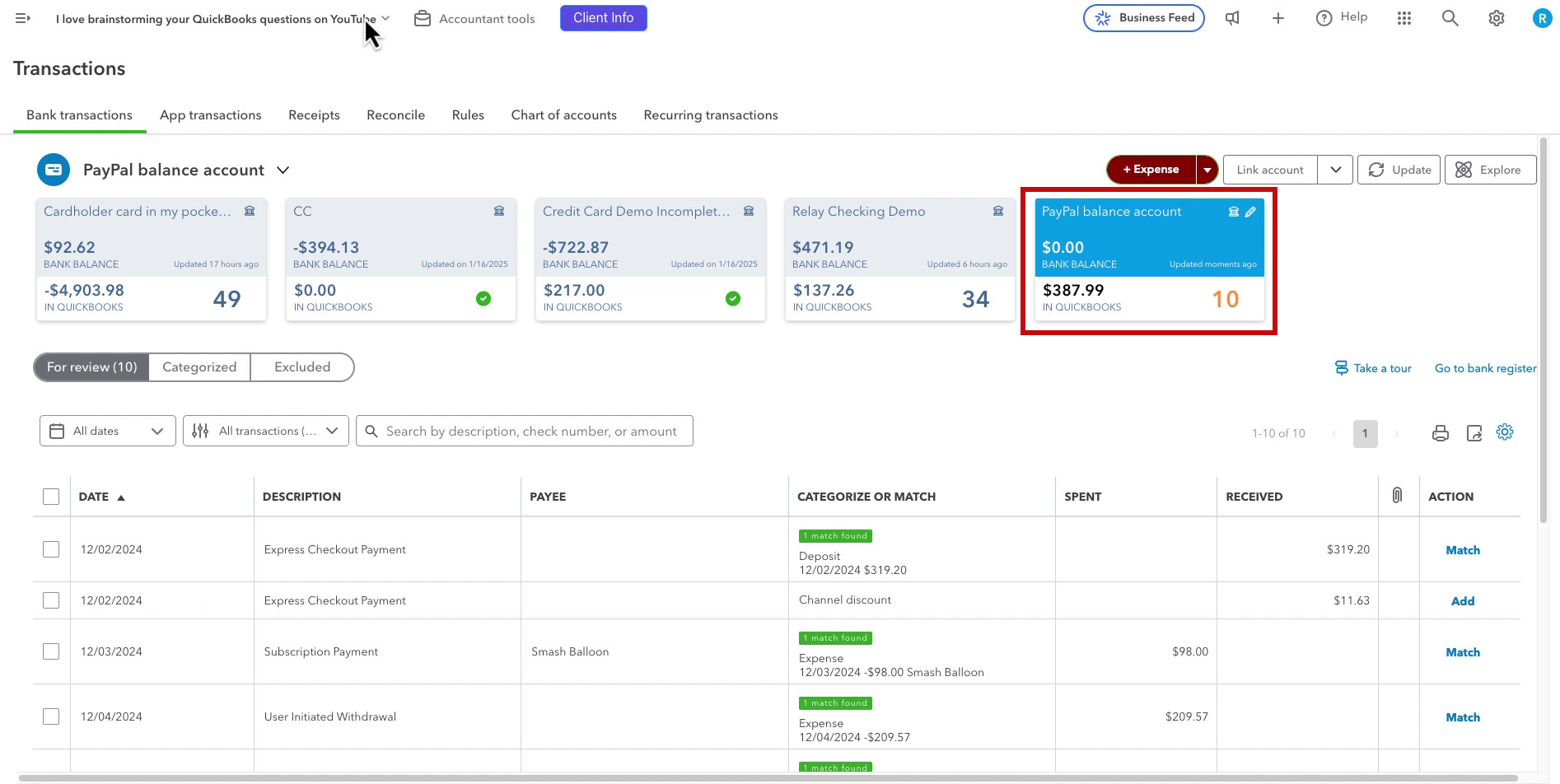The width and height of the screenshot is (1560, 784).
Task: Toggle the left navigation menu icon
Action: pos(23,18)
